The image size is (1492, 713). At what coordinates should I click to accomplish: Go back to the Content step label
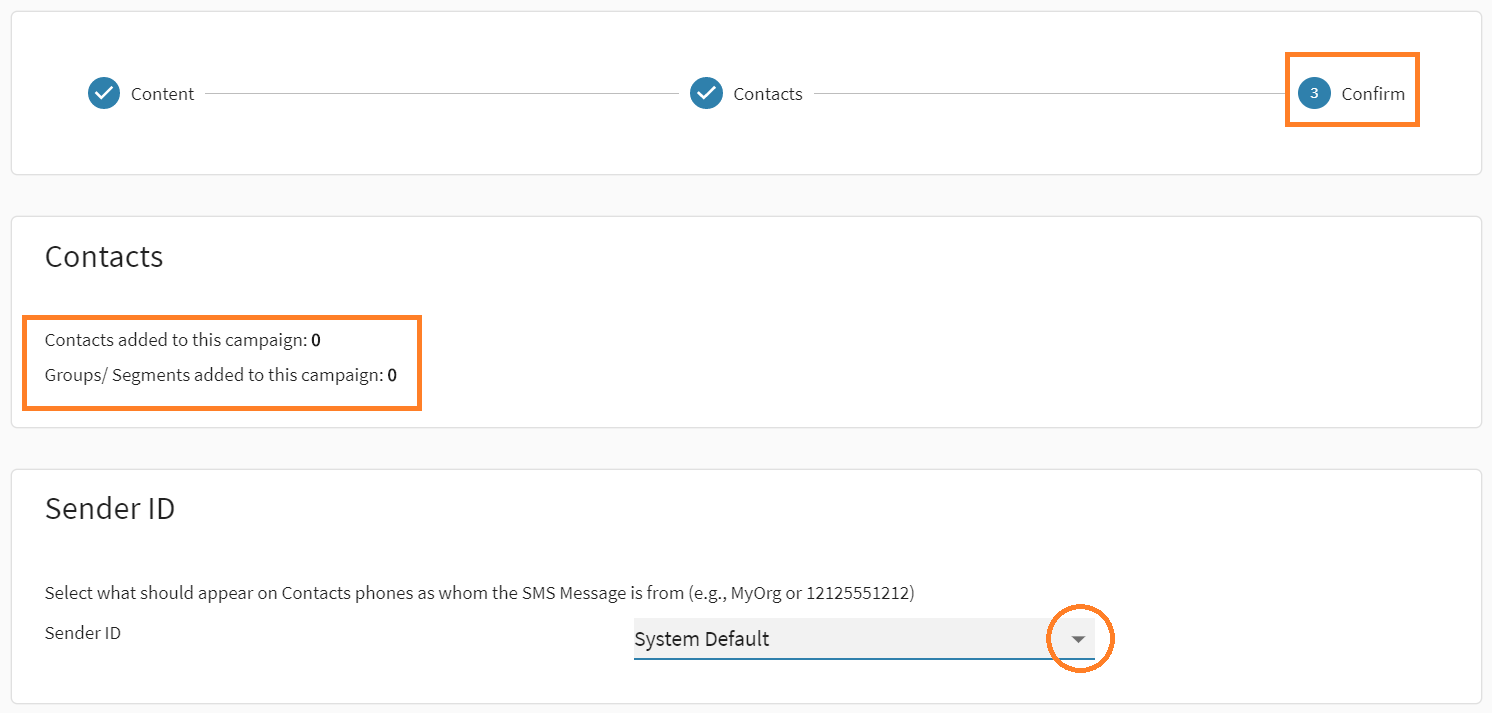click(x=162, y=94)
